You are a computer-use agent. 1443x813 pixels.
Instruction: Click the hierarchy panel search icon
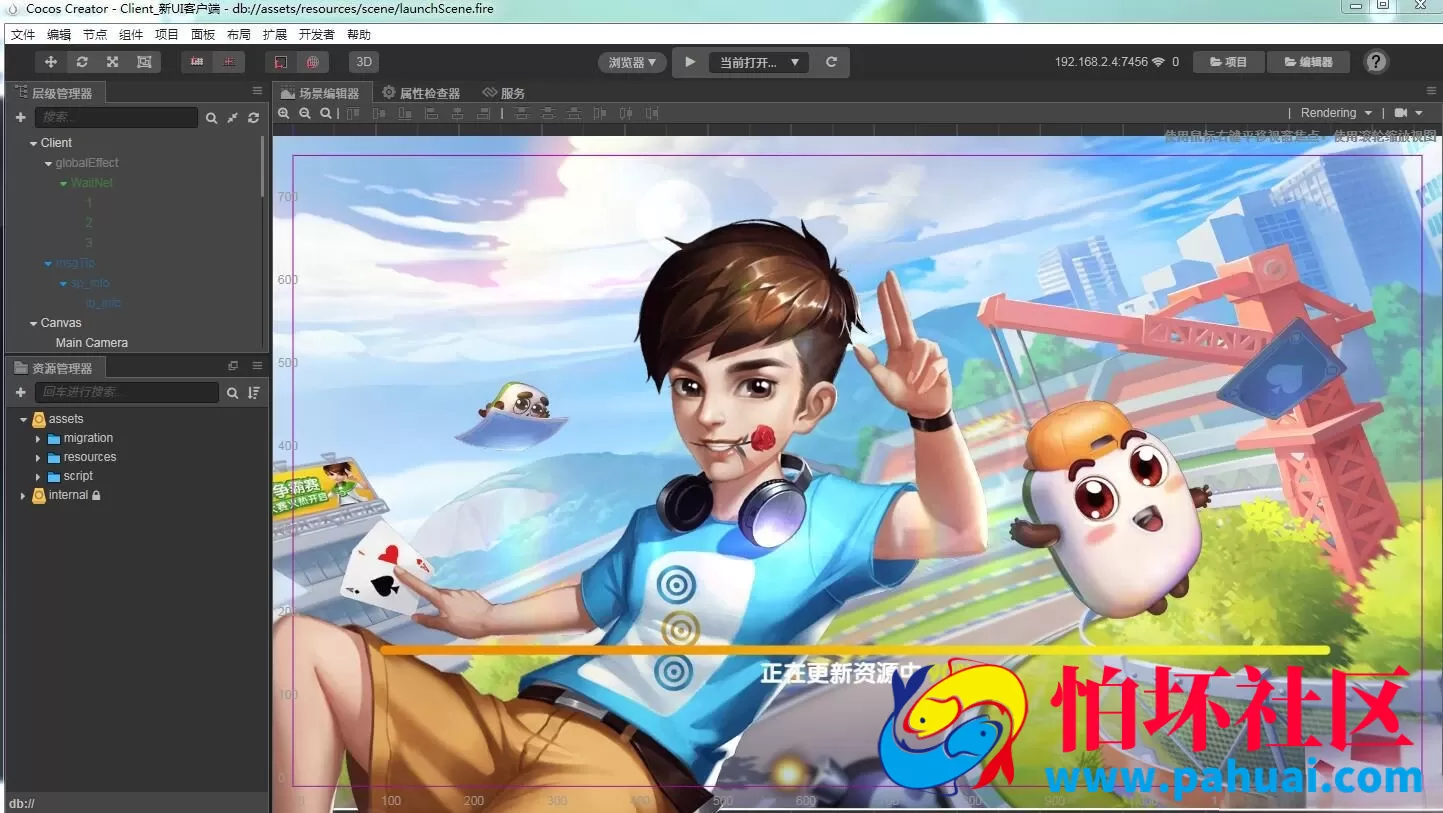(x=211, y=118)
